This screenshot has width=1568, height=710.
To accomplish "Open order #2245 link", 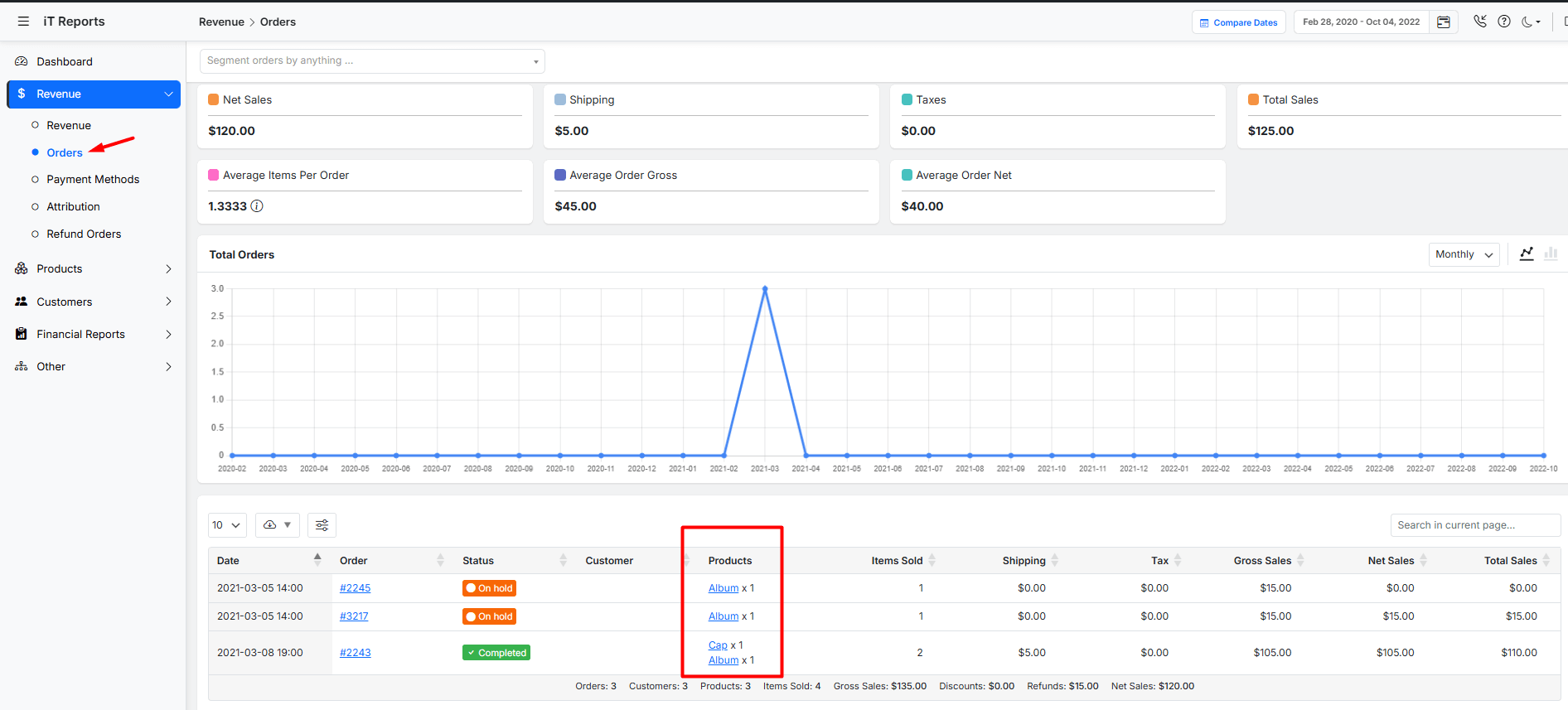I will click(x=355, y=588).
